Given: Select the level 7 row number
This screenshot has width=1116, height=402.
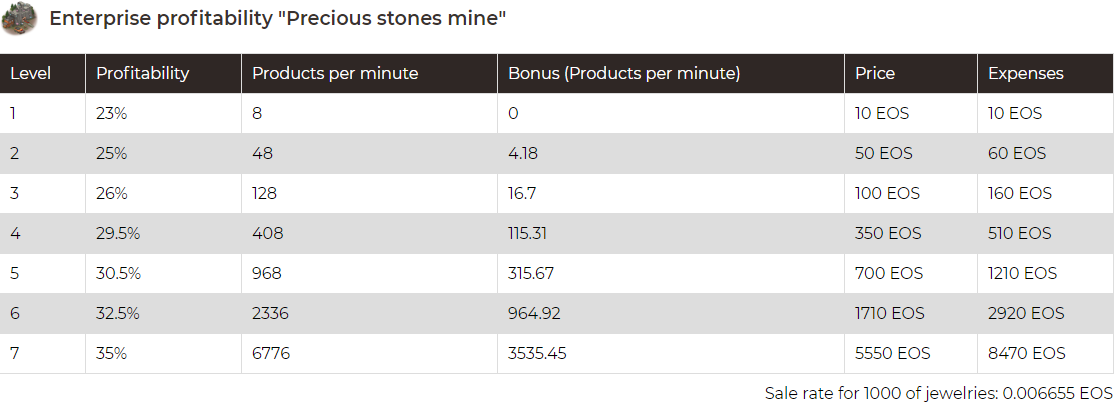Looking at the screenshot, I should click(x=13, y=353).
